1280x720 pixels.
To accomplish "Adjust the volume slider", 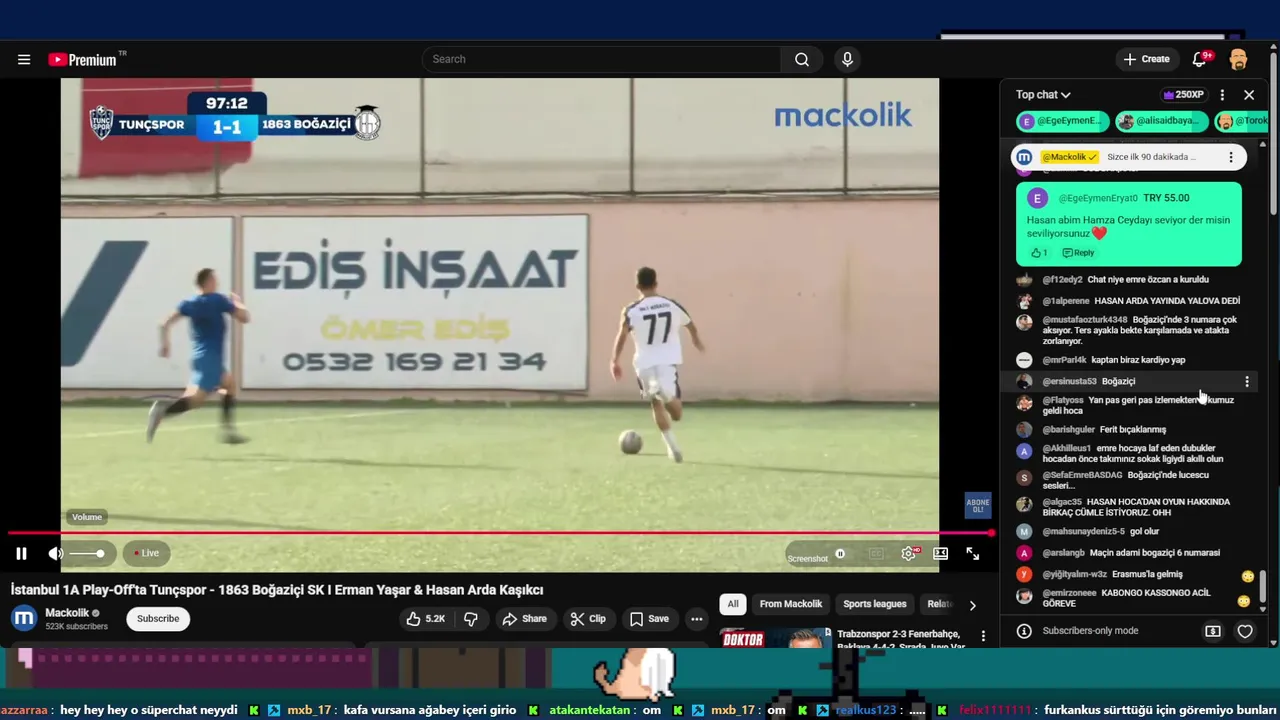I will [x=87, y=553].
